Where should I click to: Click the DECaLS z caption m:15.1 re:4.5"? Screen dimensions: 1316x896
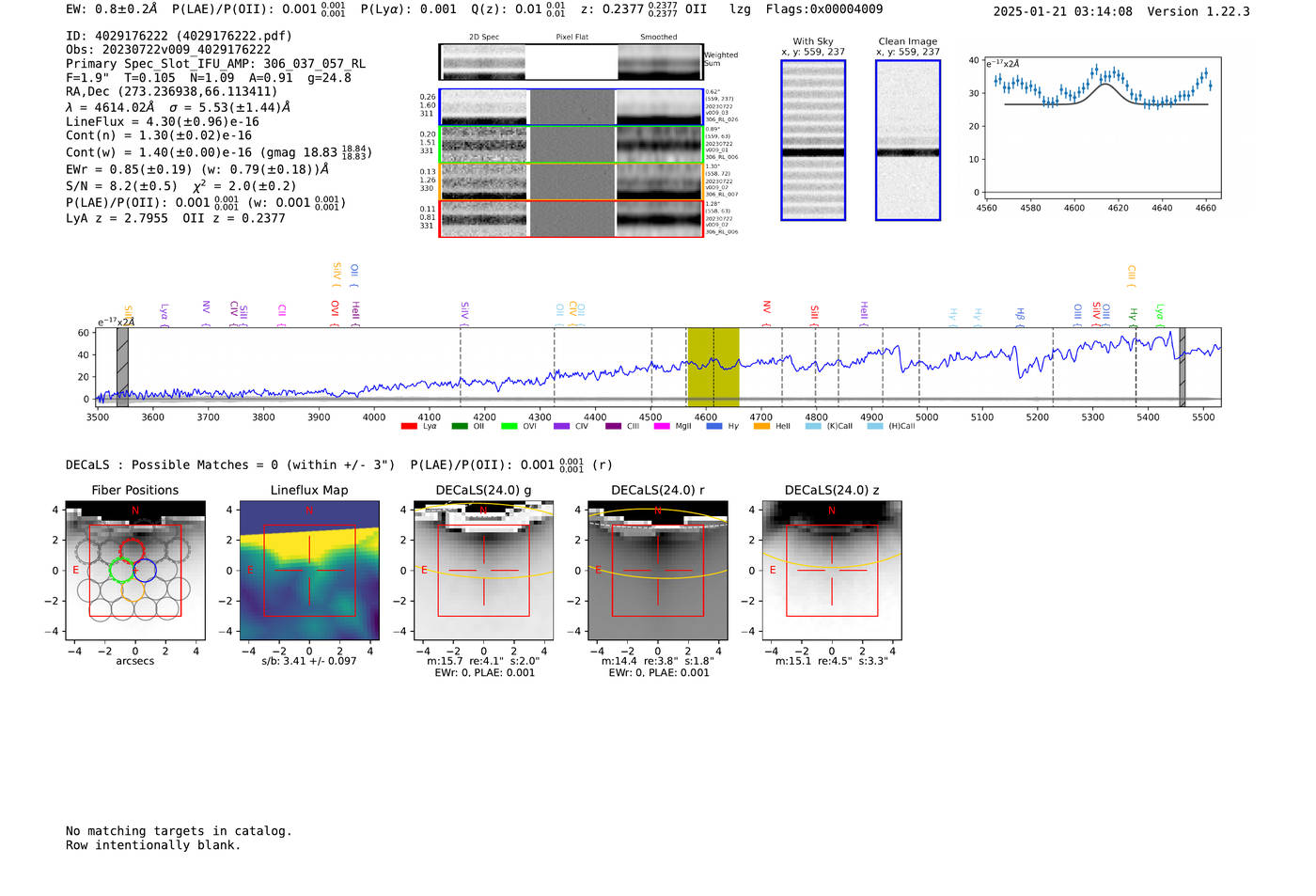(x=832, y=661)
